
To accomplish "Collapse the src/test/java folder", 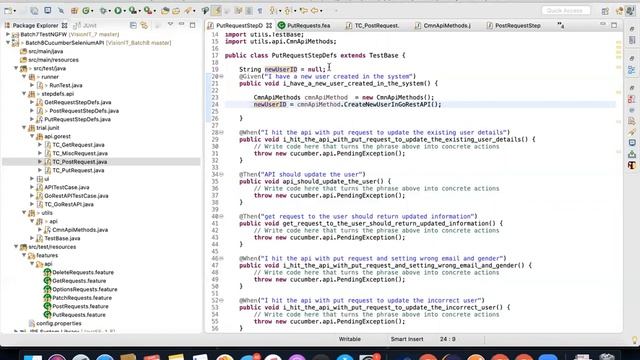I will click(16, 68).
